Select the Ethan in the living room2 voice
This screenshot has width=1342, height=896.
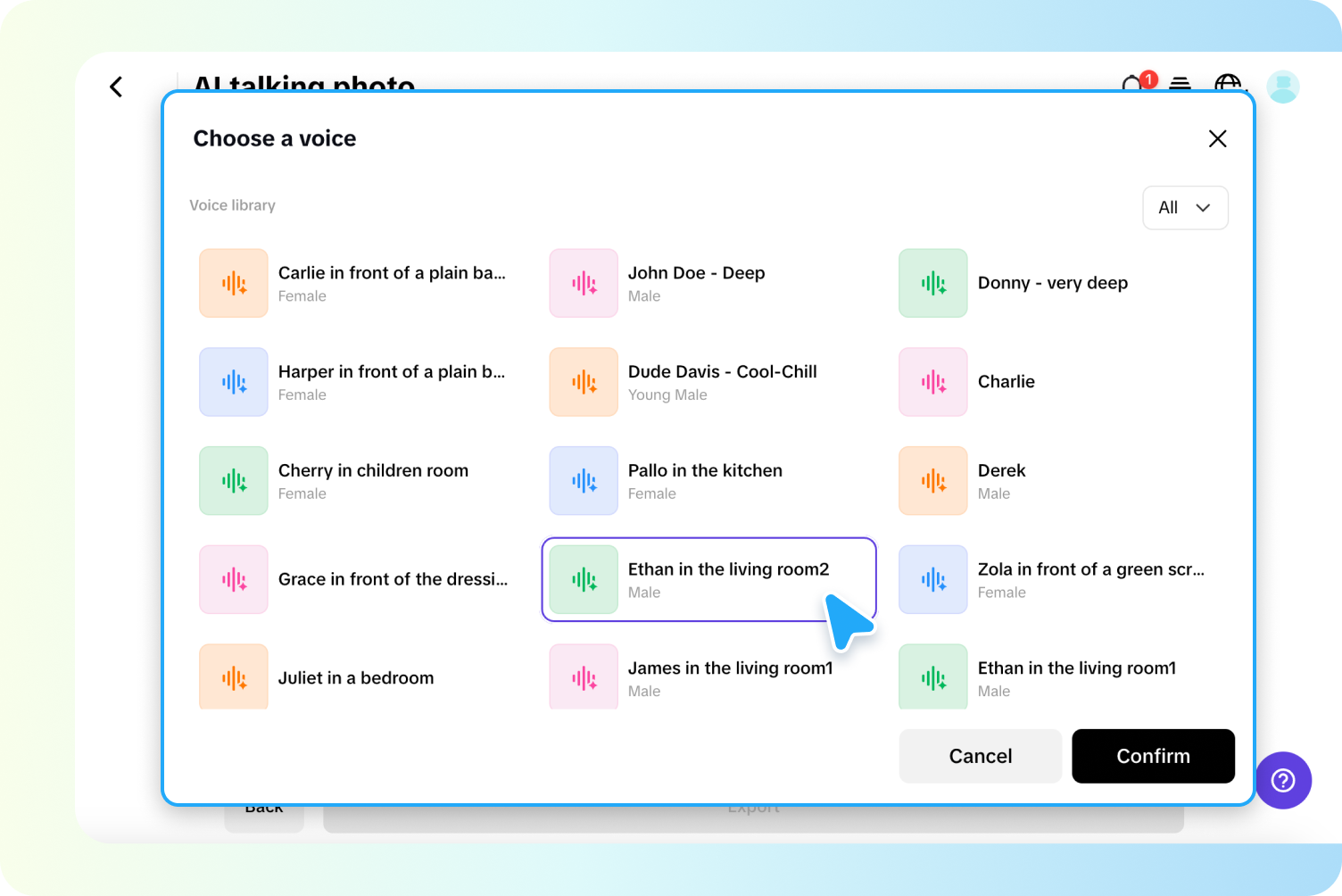coord(708,579)
